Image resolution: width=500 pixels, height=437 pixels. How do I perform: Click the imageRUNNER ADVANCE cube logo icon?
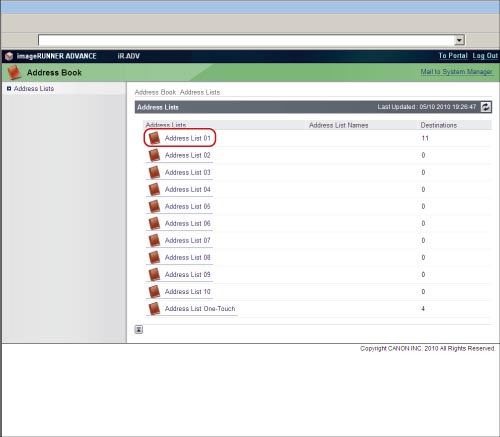(9, 56)
